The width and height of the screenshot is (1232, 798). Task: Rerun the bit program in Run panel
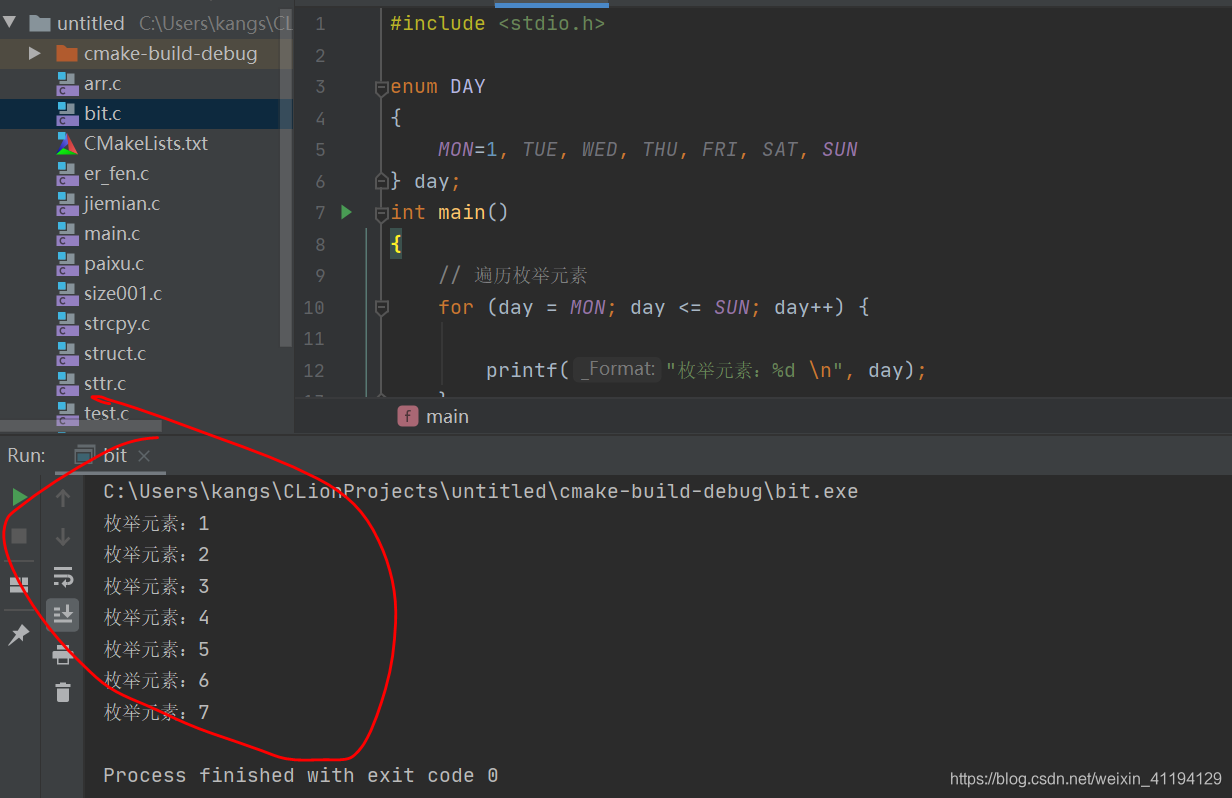click(x=19, y=497)
